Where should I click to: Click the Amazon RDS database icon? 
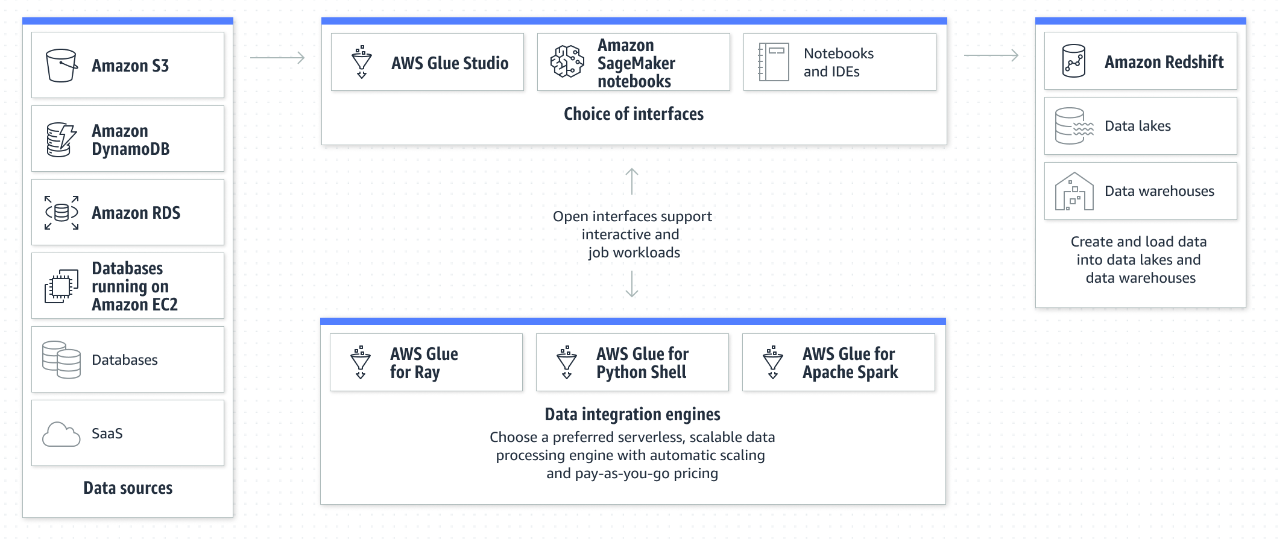click(61, 213)
